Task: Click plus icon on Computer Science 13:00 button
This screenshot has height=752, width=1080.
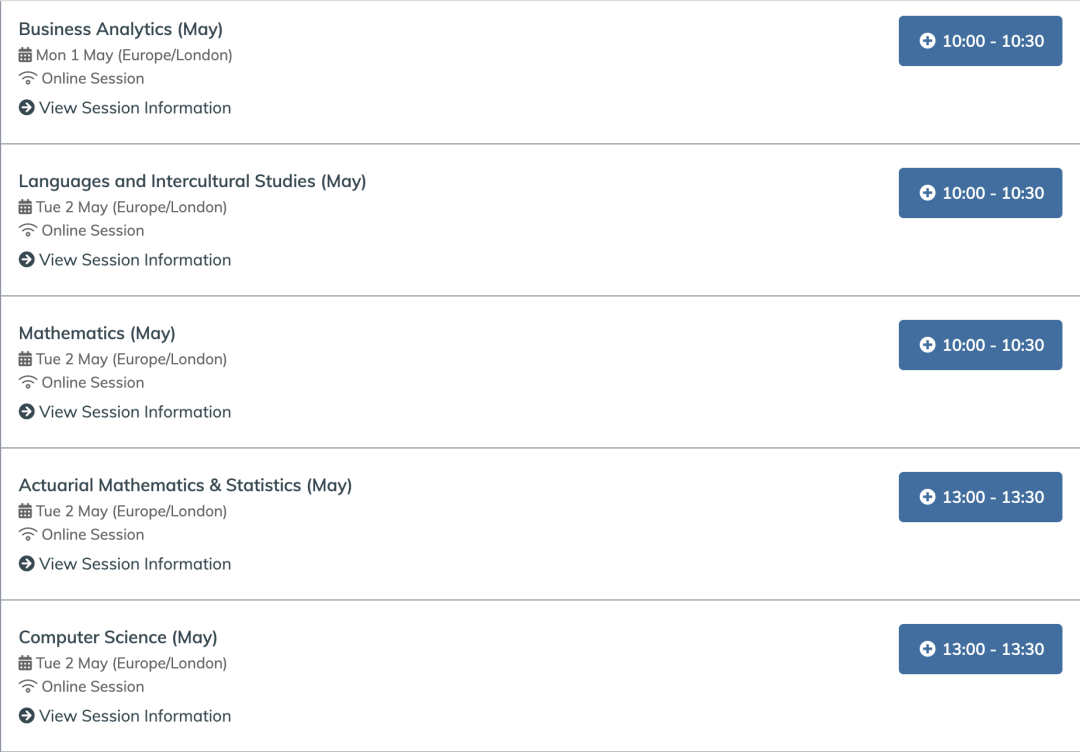Action: [x=927, y=649]
